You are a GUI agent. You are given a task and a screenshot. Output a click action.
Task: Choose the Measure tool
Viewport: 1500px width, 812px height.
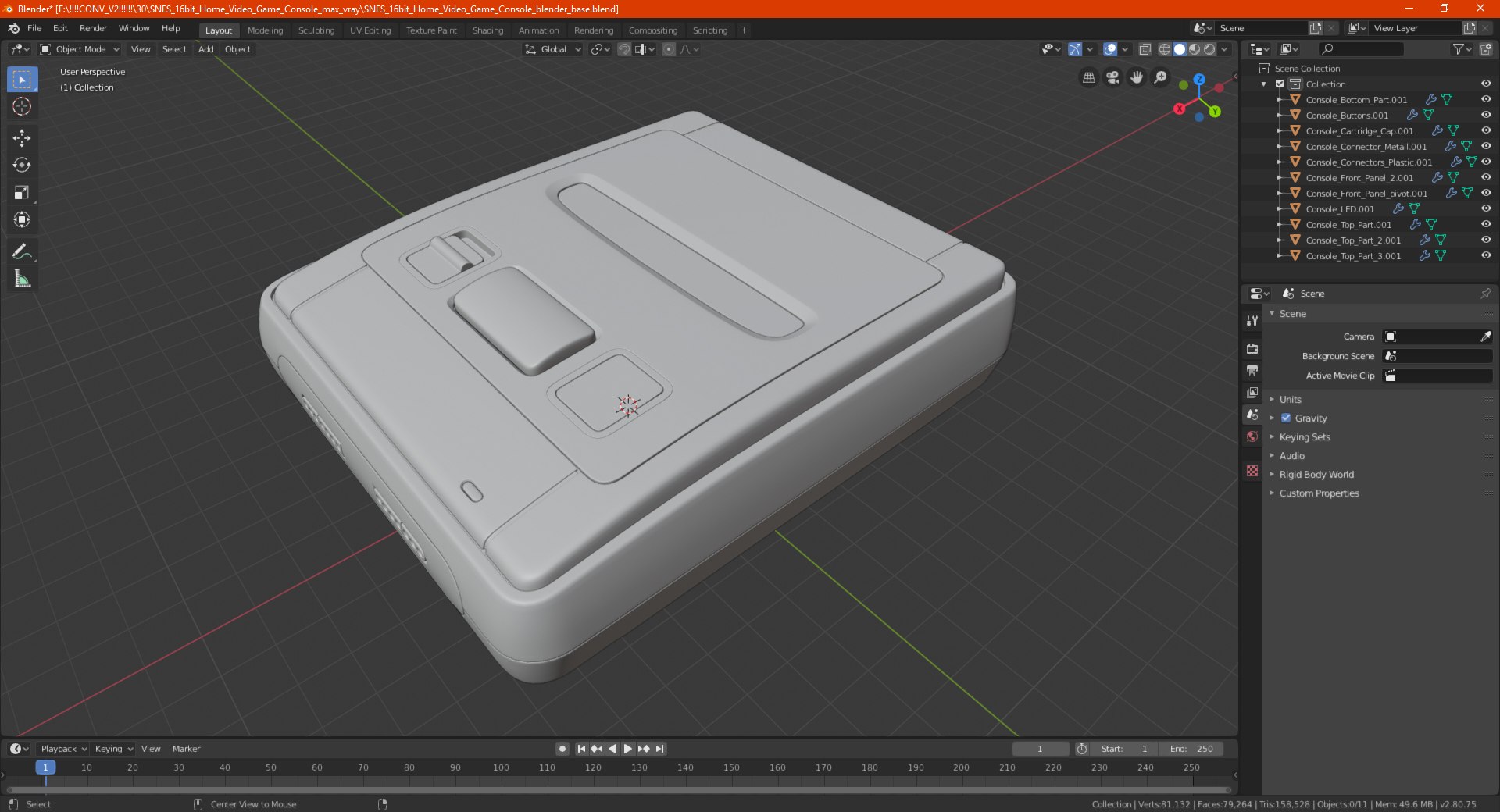22,279
